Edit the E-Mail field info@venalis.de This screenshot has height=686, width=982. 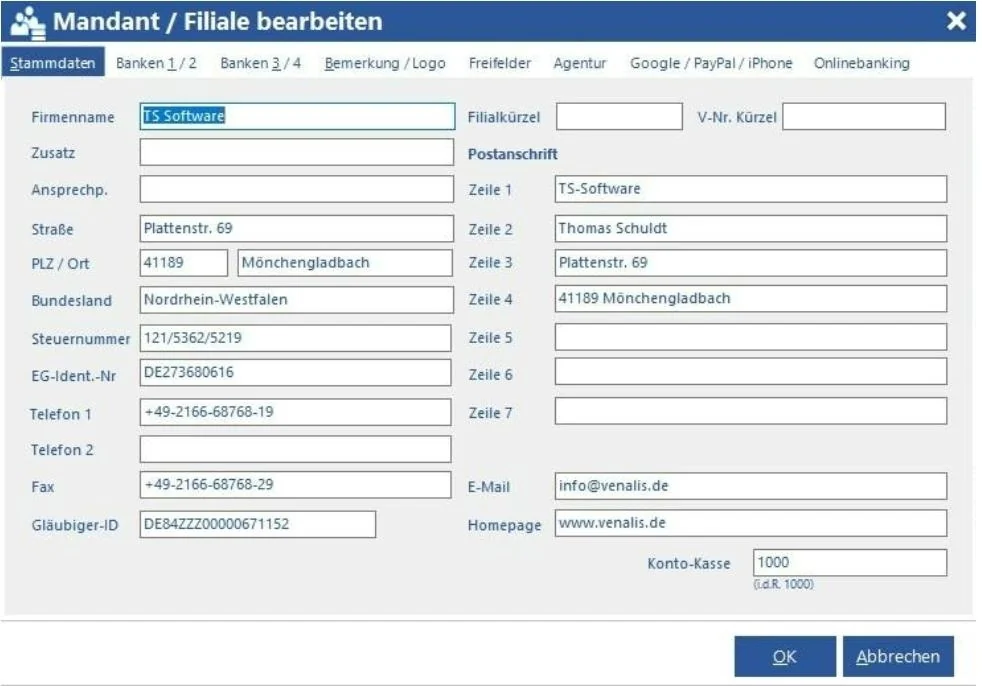(751, 486)
